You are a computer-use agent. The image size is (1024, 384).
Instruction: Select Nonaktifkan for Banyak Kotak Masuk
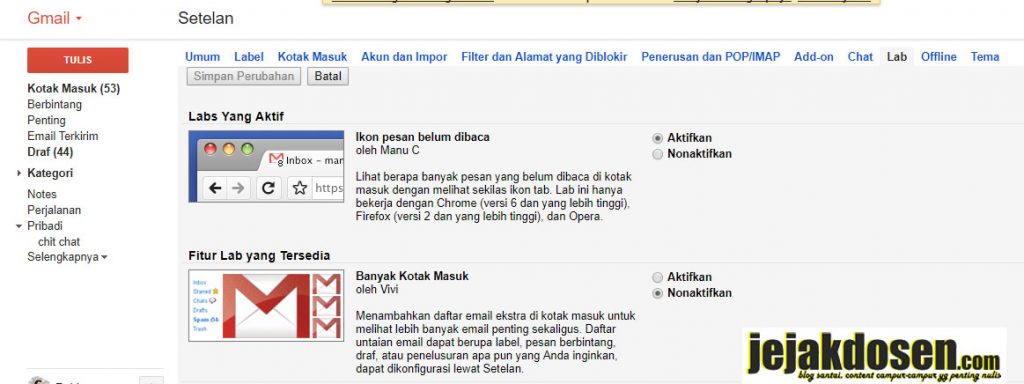[x=658, y=293]
